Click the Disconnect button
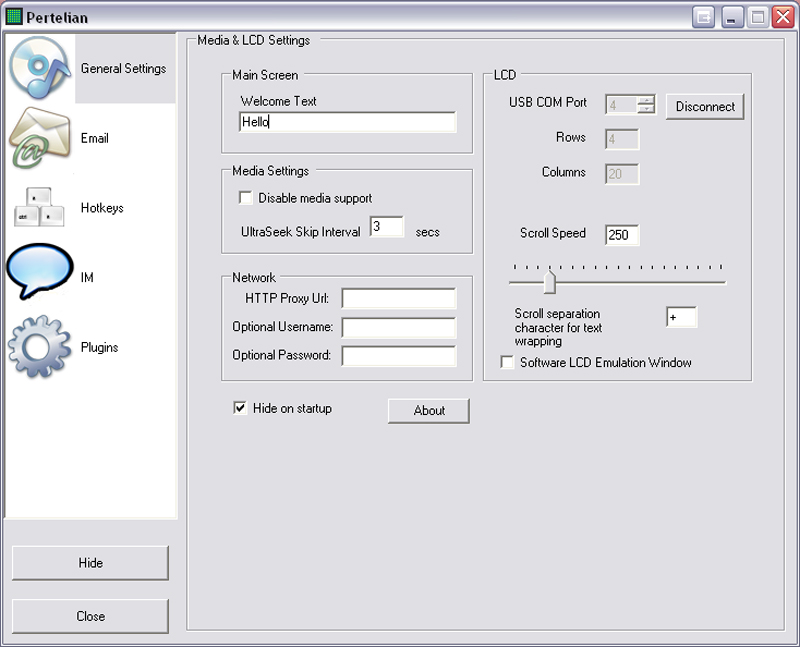This screenshot has height=647, width=800. [705, 107]
